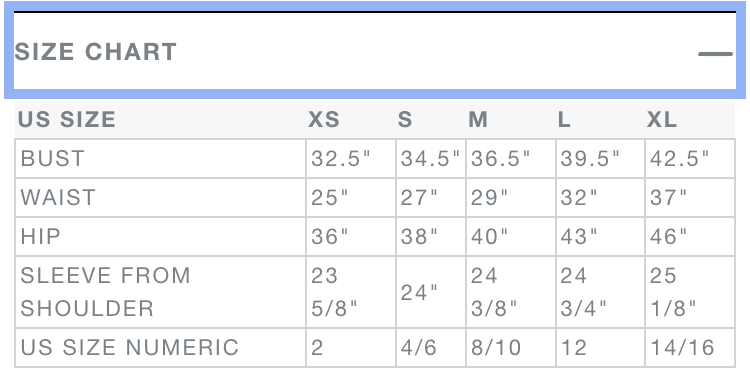Screen dimensions: 750x370
Task: Click the SLEEVE FROM SHOULDER row label
Action: pyautogui.click(x=105, y=292)
